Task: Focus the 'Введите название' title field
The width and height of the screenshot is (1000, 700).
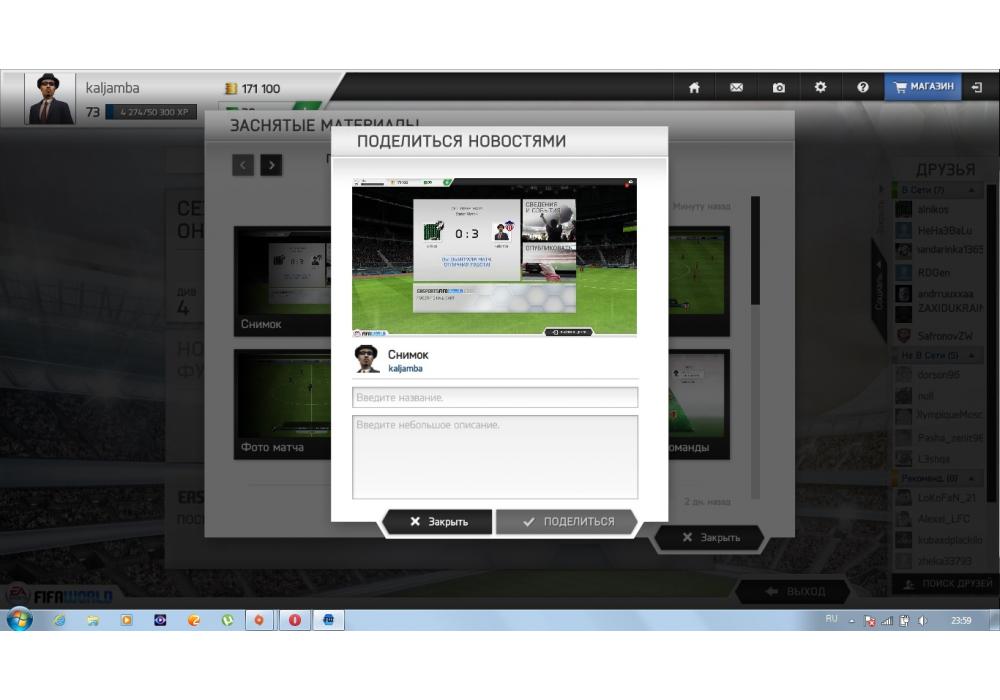Action: [495, 397]
